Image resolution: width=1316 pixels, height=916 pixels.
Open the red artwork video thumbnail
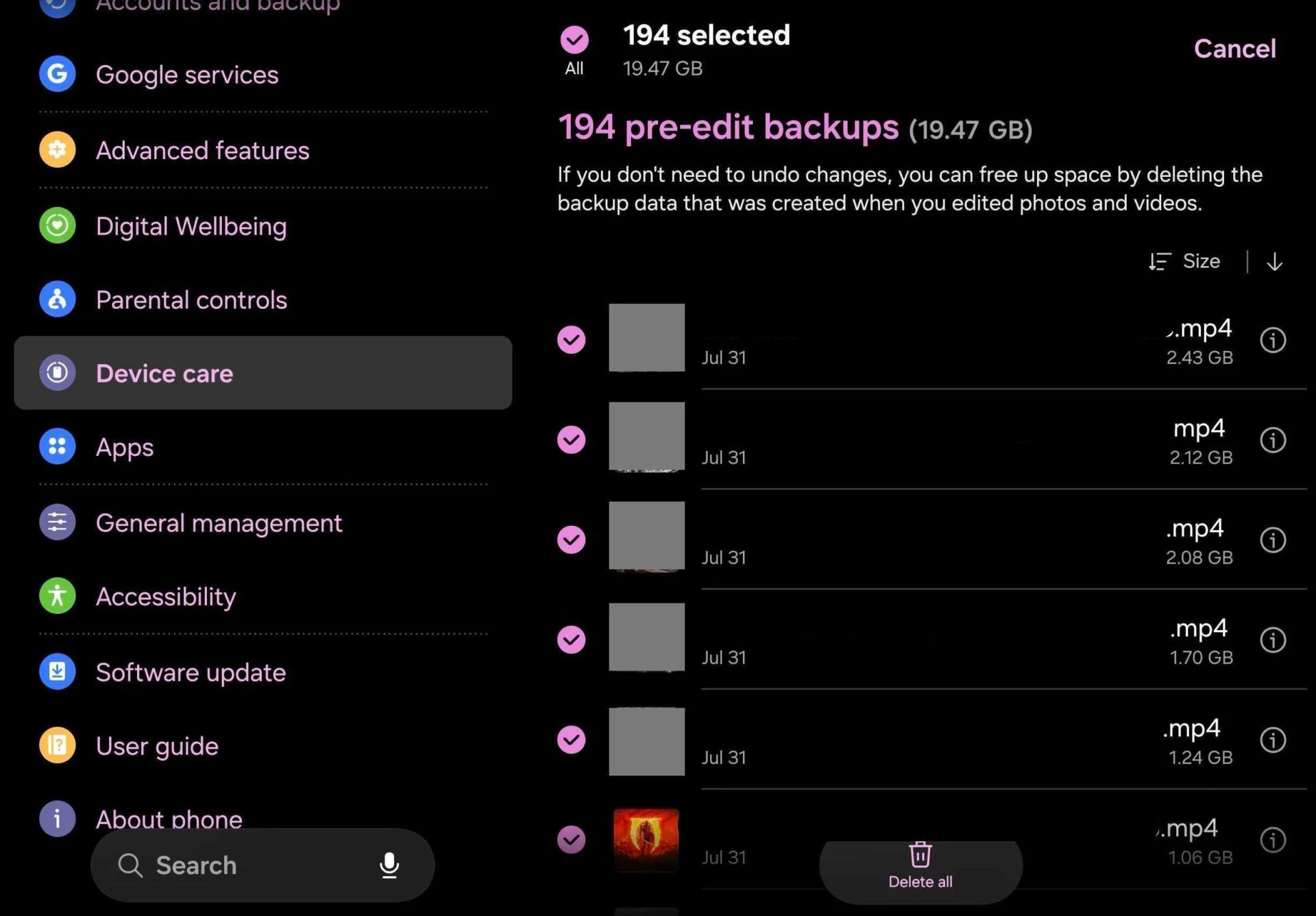click(x=646, y=840)
